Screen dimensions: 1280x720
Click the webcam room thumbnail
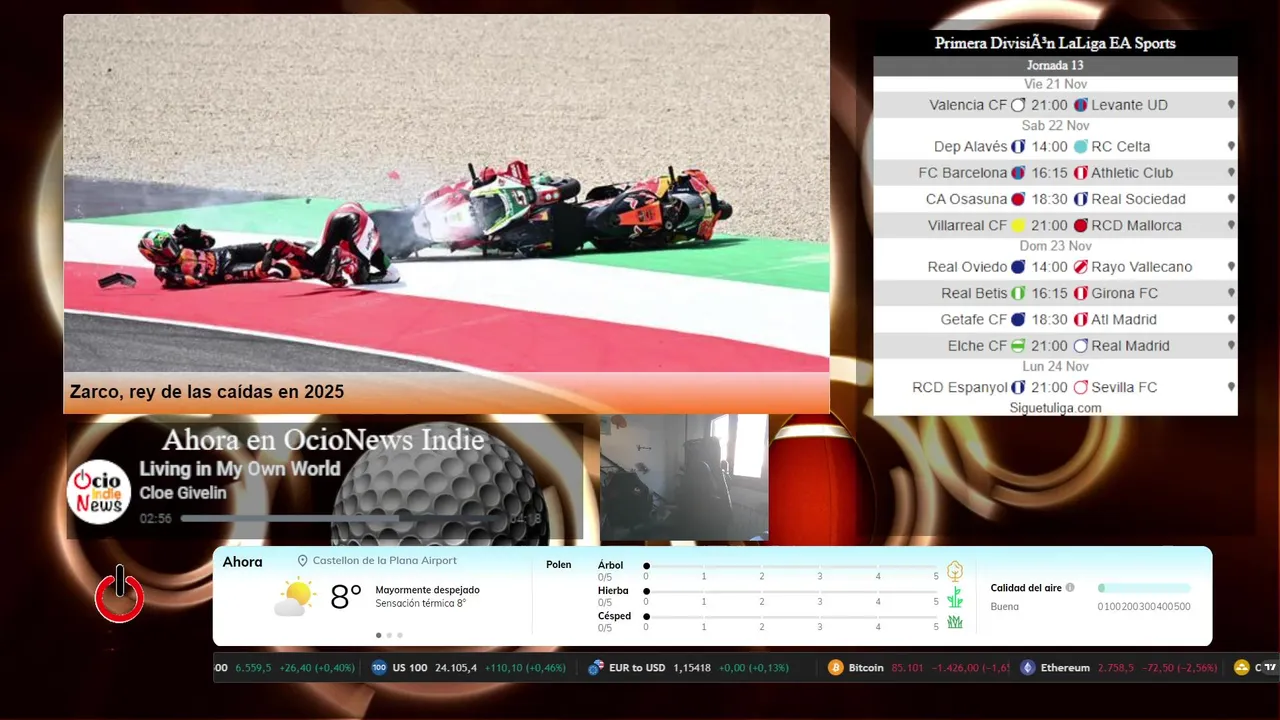tap(684, 478)
